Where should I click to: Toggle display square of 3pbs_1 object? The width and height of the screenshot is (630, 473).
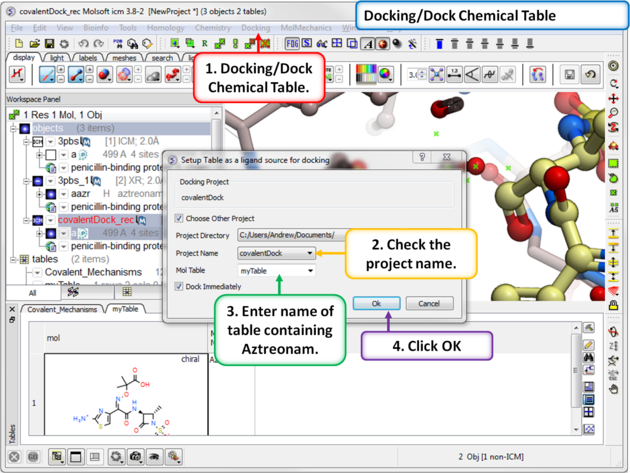(38, 181)
